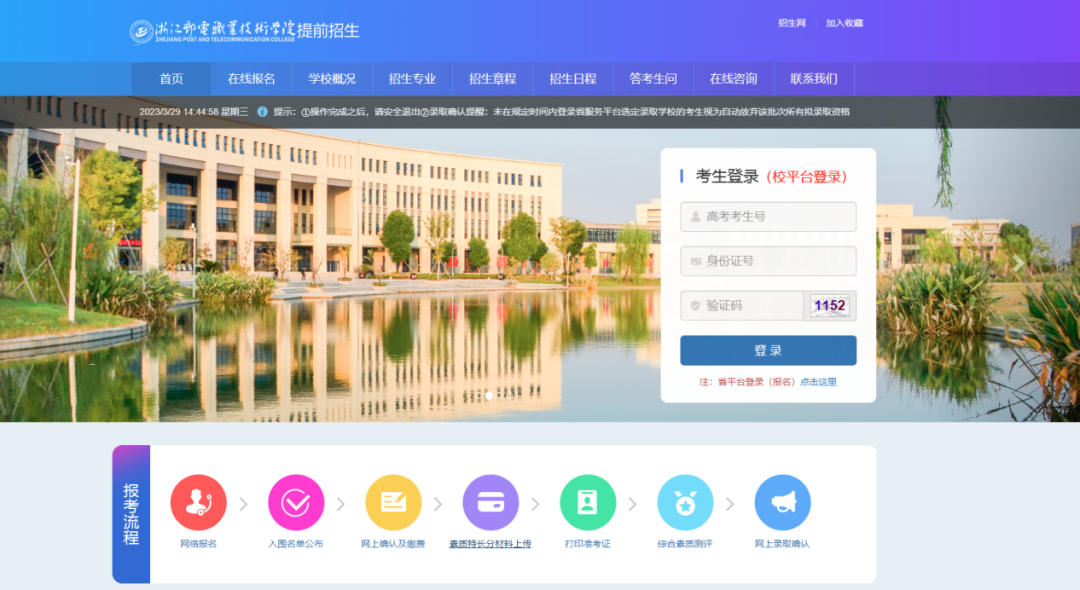Click the 加入收藏 link at top

point(844,23)
